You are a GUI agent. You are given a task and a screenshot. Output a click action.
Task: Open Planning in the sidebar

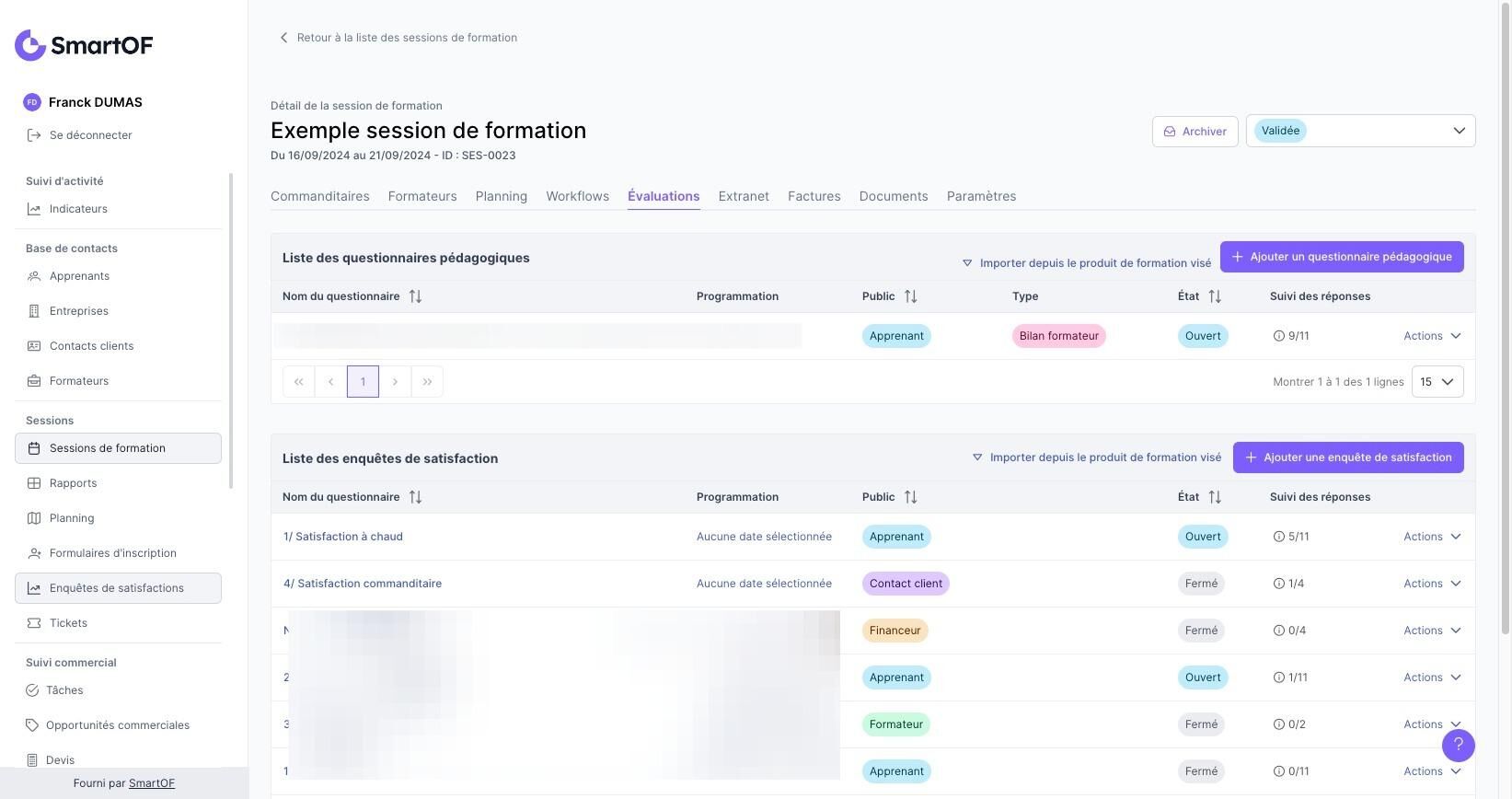pos(118,518)
